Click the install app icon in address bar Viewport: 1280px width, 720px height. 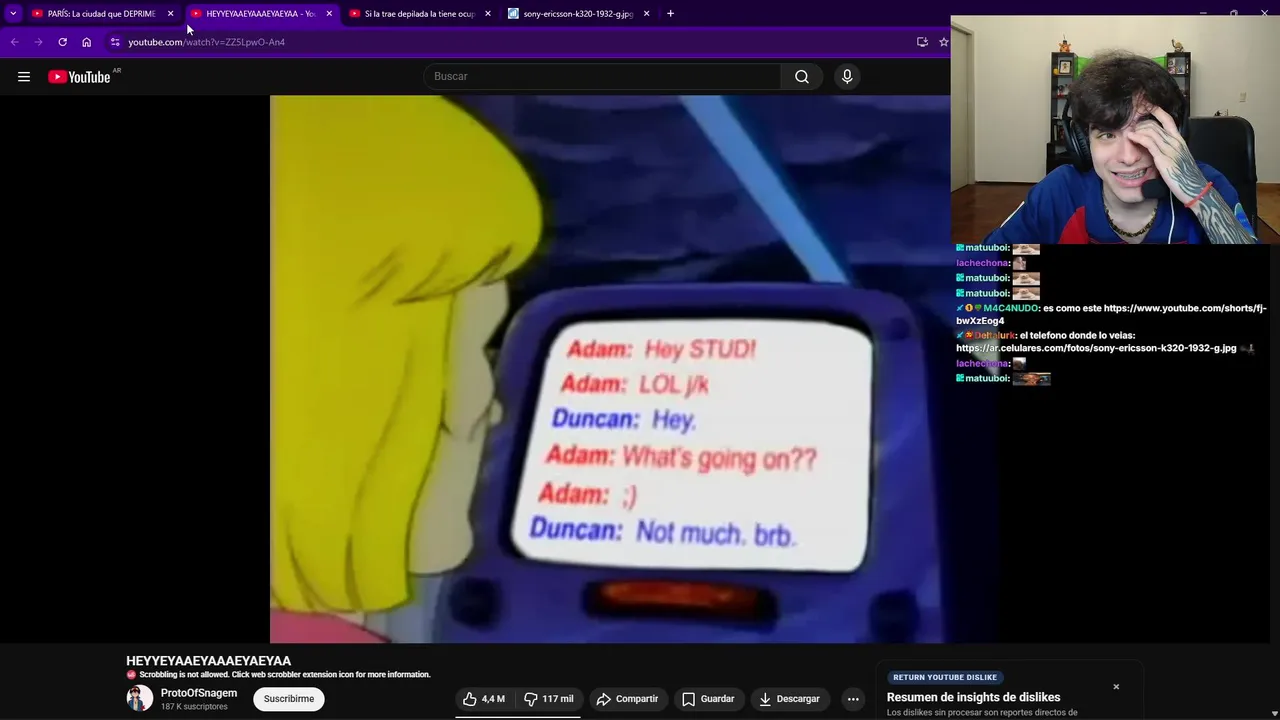point(922,42)
